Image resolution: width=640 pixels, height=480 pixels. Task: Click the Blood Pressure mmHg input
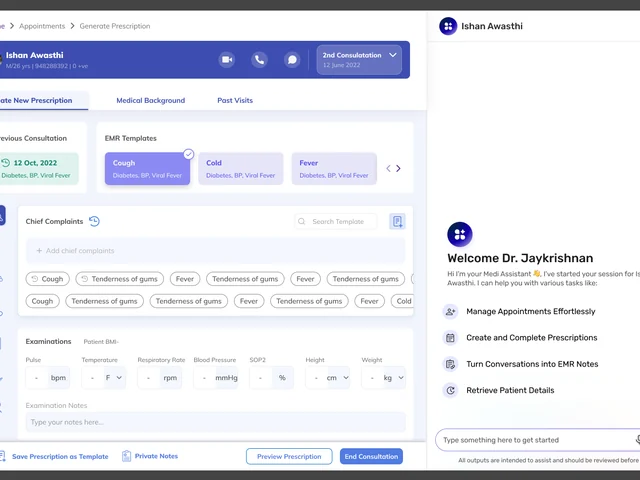coord(216,378)
